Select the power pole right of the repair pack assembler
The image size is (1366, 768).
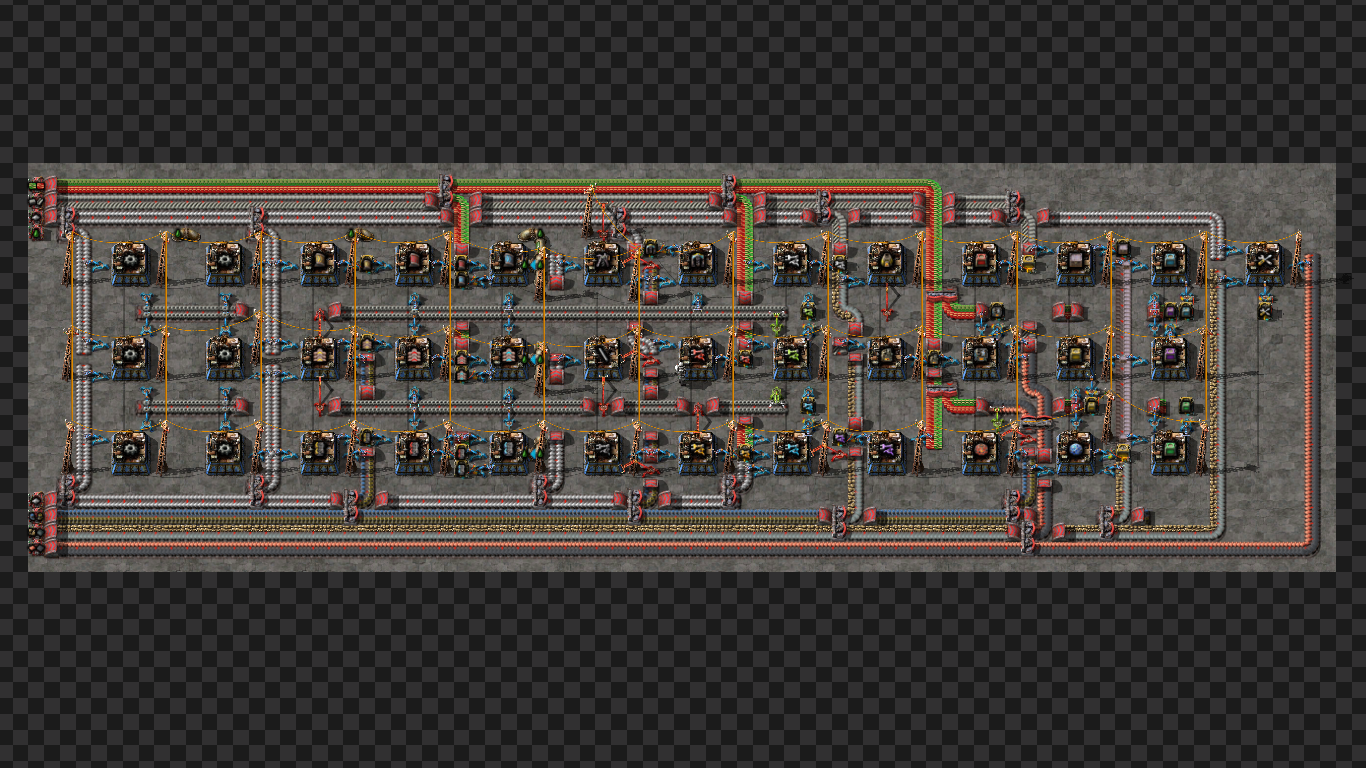point(1297,259)
